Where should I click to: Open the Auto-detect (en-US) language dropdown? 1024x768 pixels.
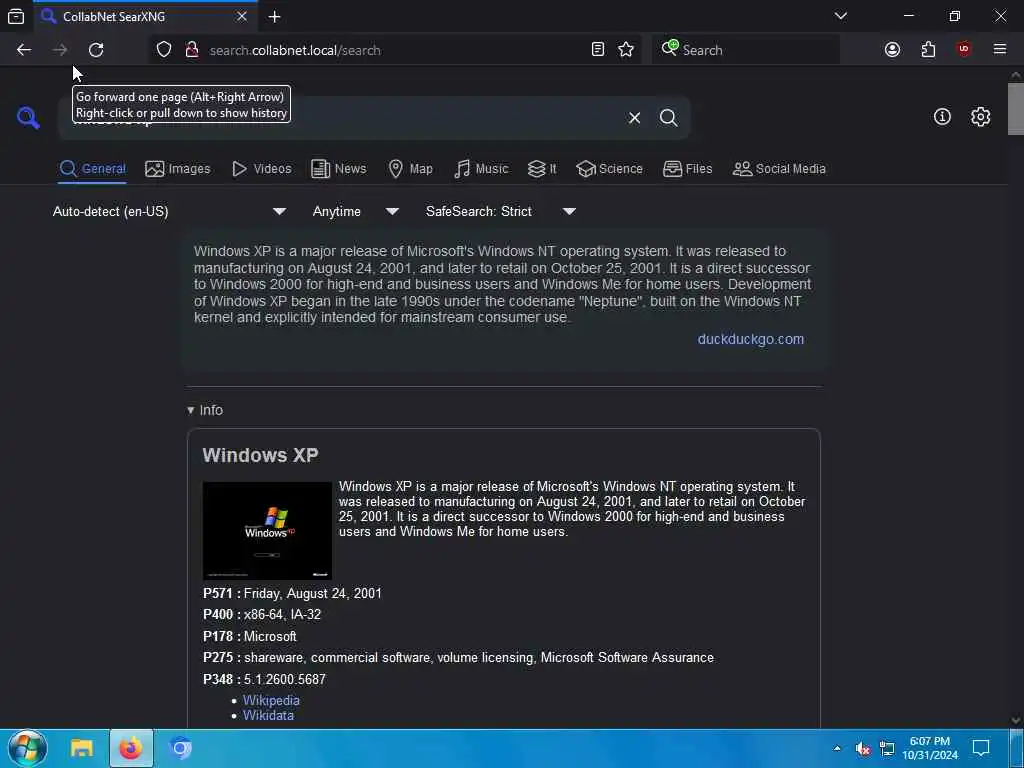click(169, 212)
